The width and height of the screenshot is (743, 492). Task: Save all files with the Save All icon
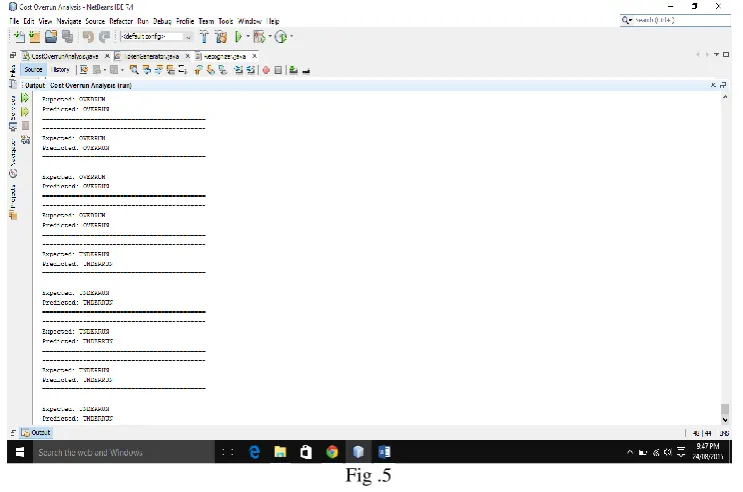[x=67, y=36]
